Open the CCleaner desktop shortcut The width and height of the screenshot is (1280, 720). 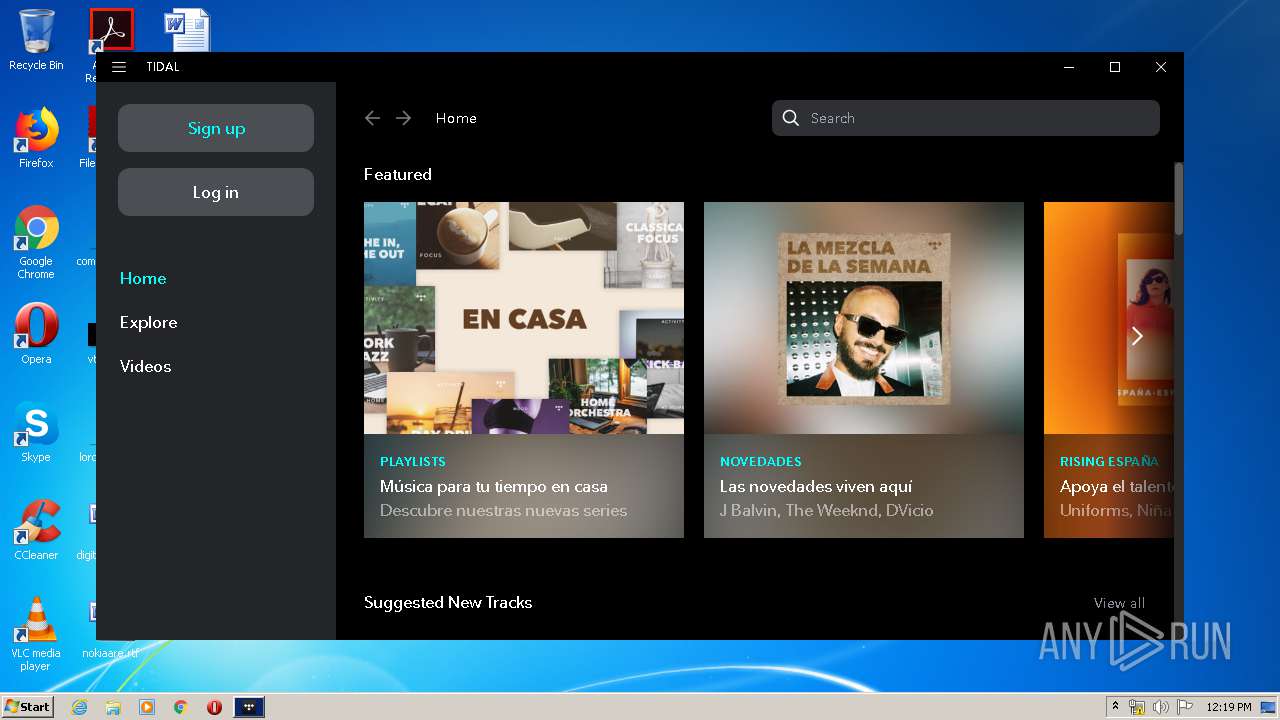pos(36,530)
